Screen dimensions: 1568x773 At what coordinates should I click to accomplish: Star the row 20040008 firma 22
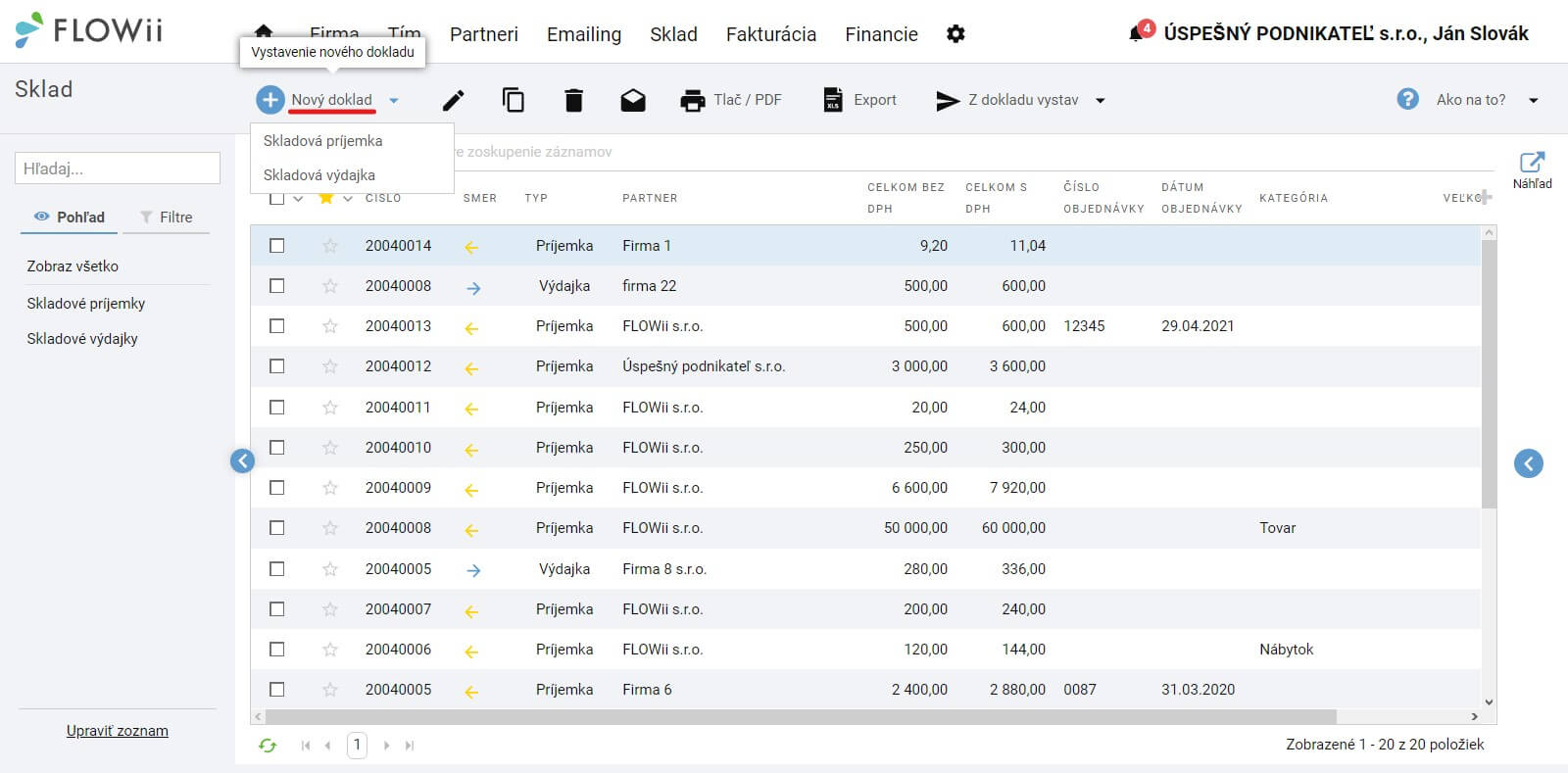point(330,286)
